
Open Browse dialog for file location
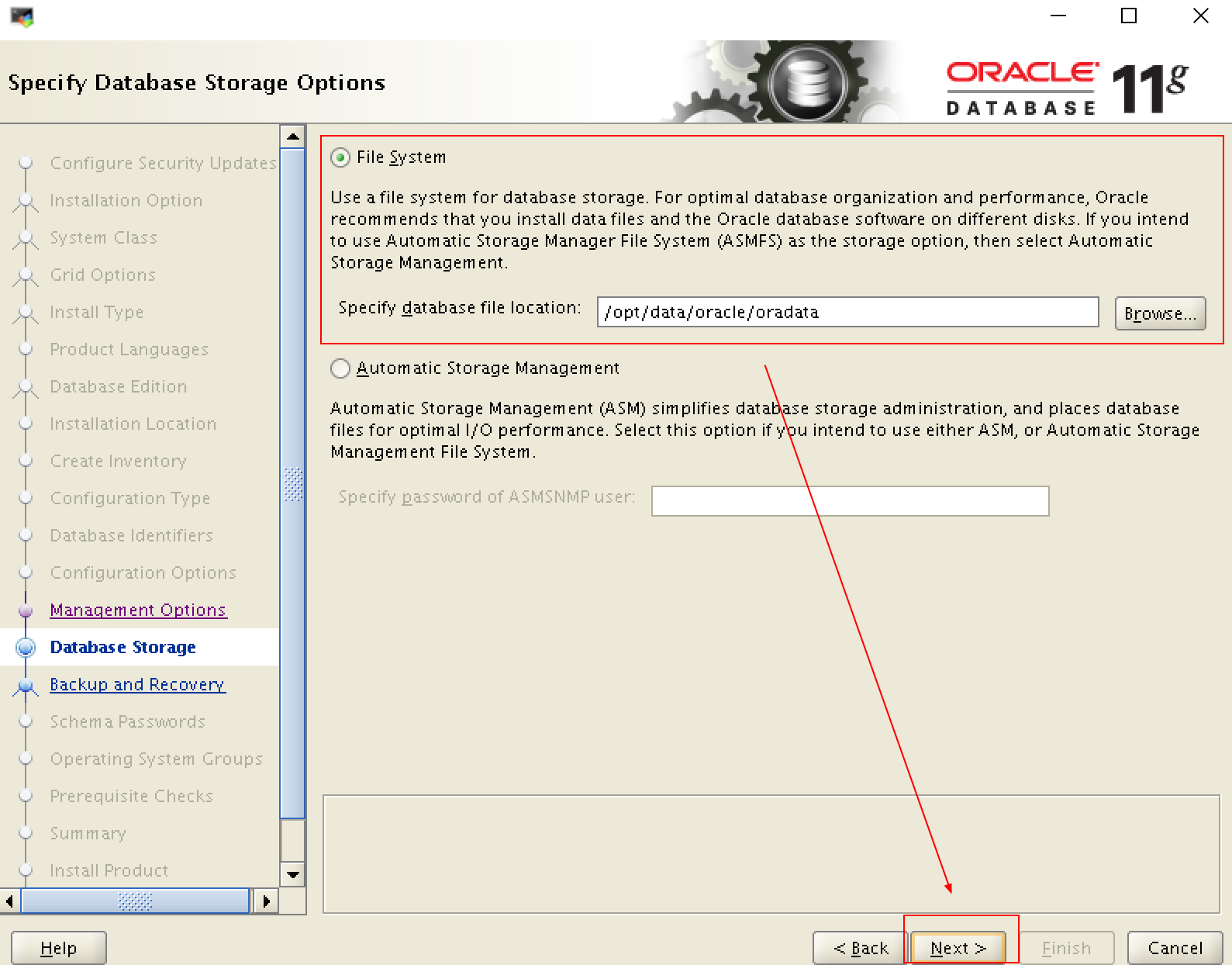pyautogui.click(x=1159, y=313)
